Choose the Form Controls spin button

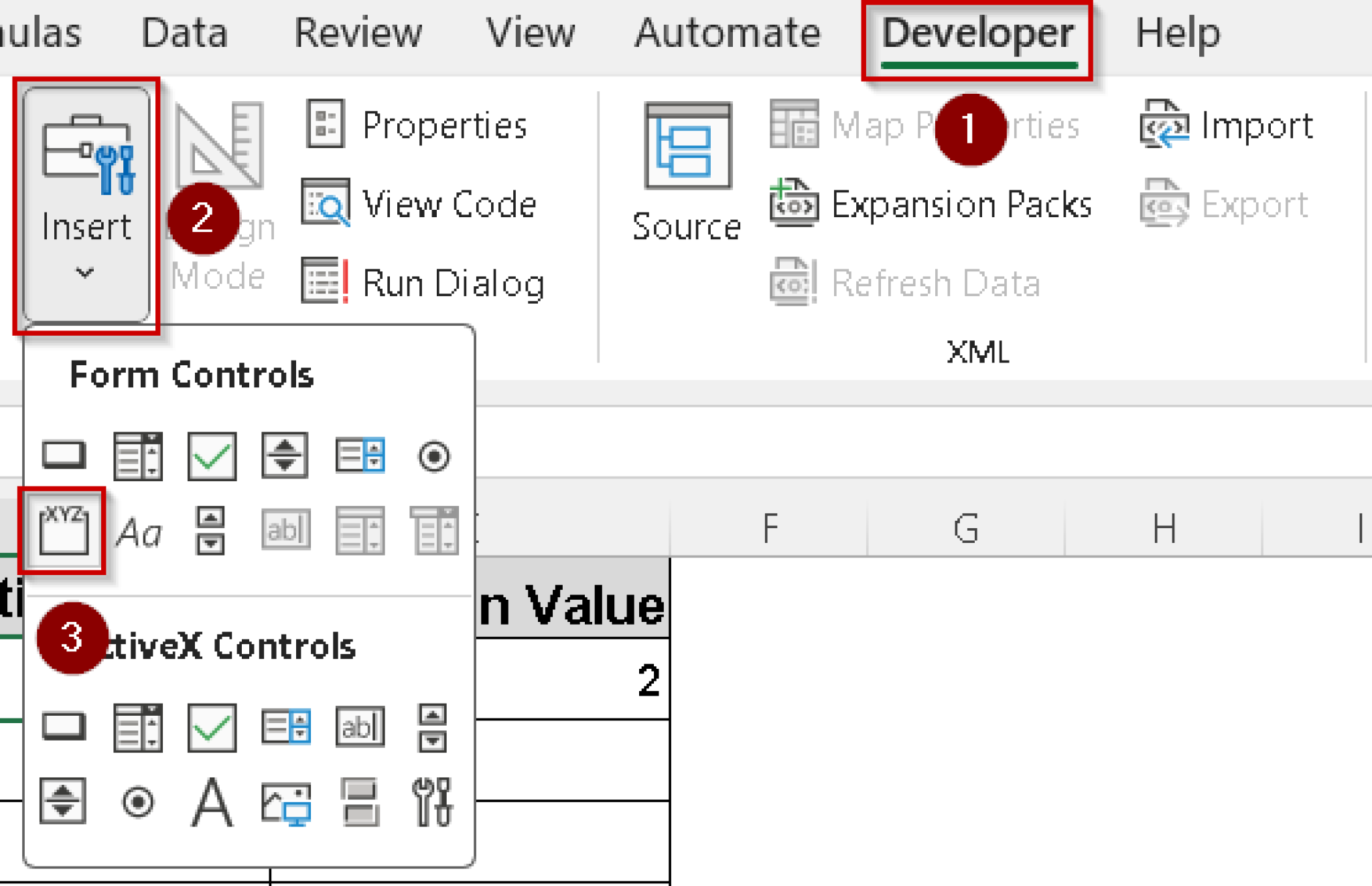pyautogui.click(x=285, y=456)
